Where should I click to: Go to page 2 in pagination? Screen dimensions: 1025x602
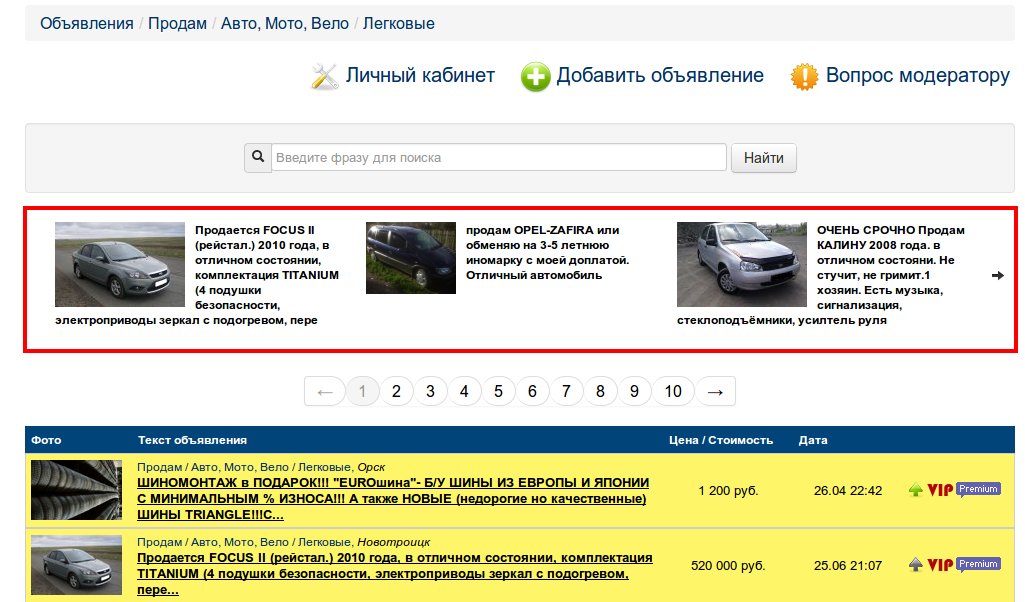tap(396, 391)
